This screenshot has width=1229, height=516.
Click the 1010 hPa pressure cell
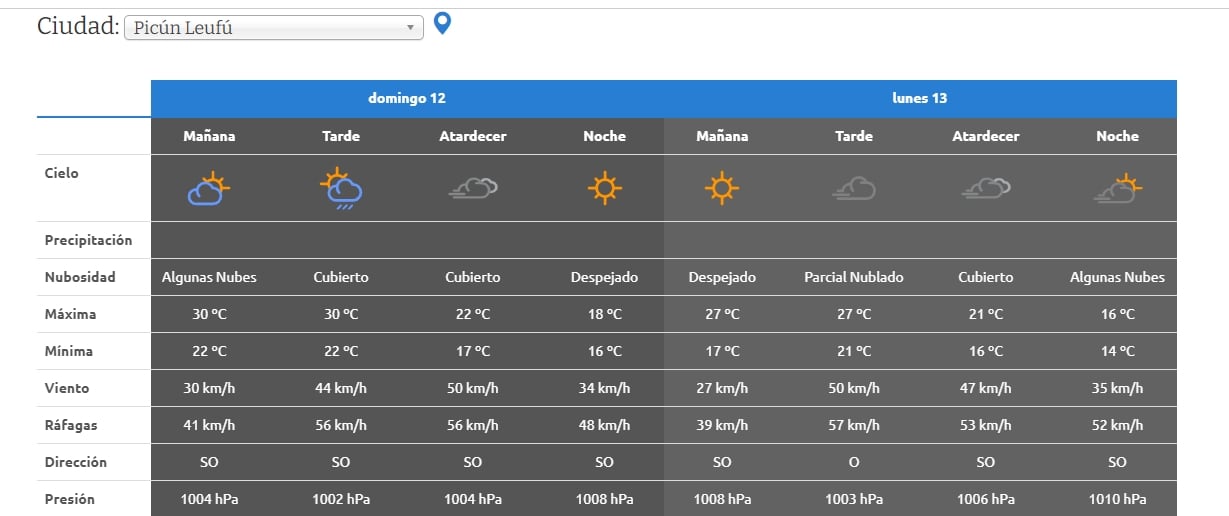(x=1117, y=499)
